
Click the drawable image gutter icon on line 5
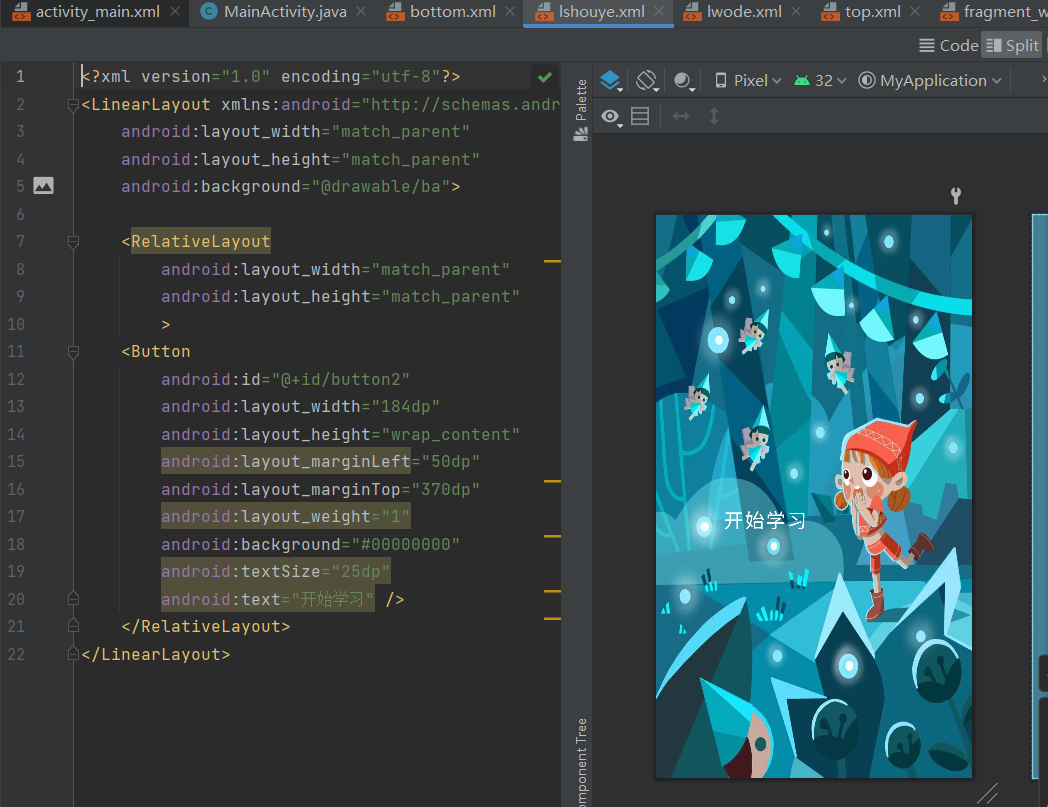pos(43,186)
